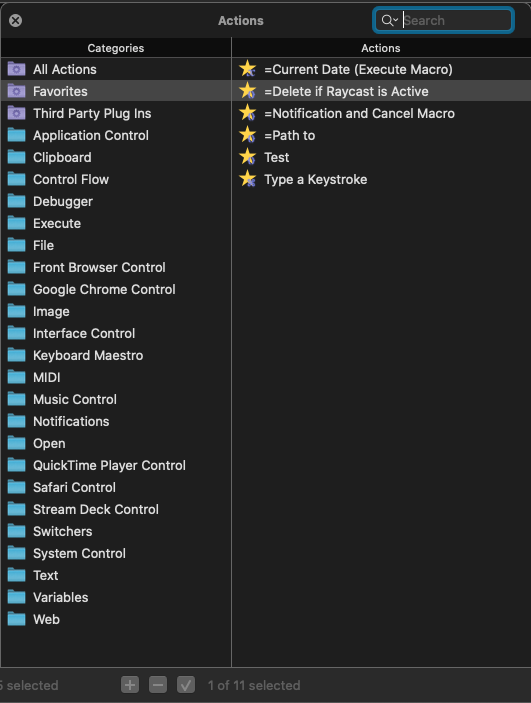
Task: Close the Actions panel
Action: [x=16, y=20]
